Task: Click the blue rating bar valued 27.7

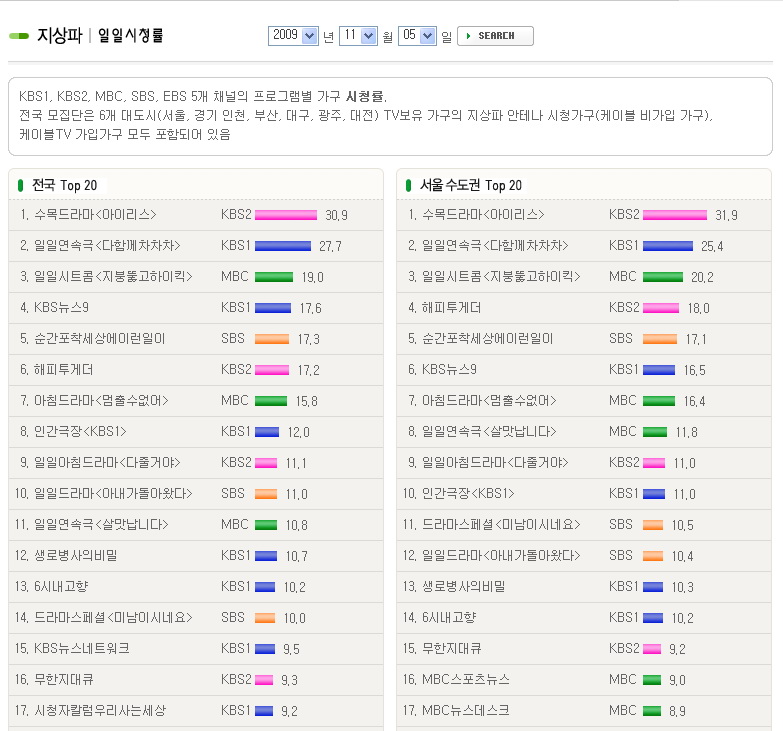Action: (283, 246)
